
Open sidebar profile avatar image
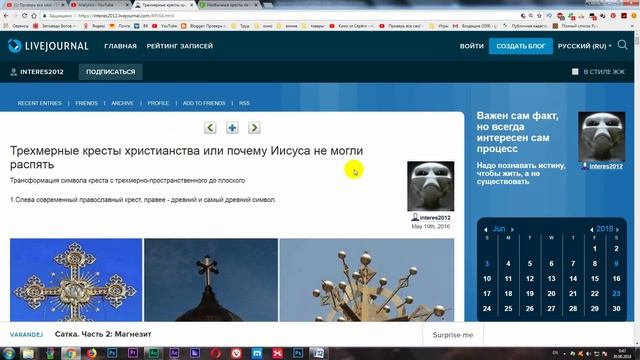(x=602, y=136)
